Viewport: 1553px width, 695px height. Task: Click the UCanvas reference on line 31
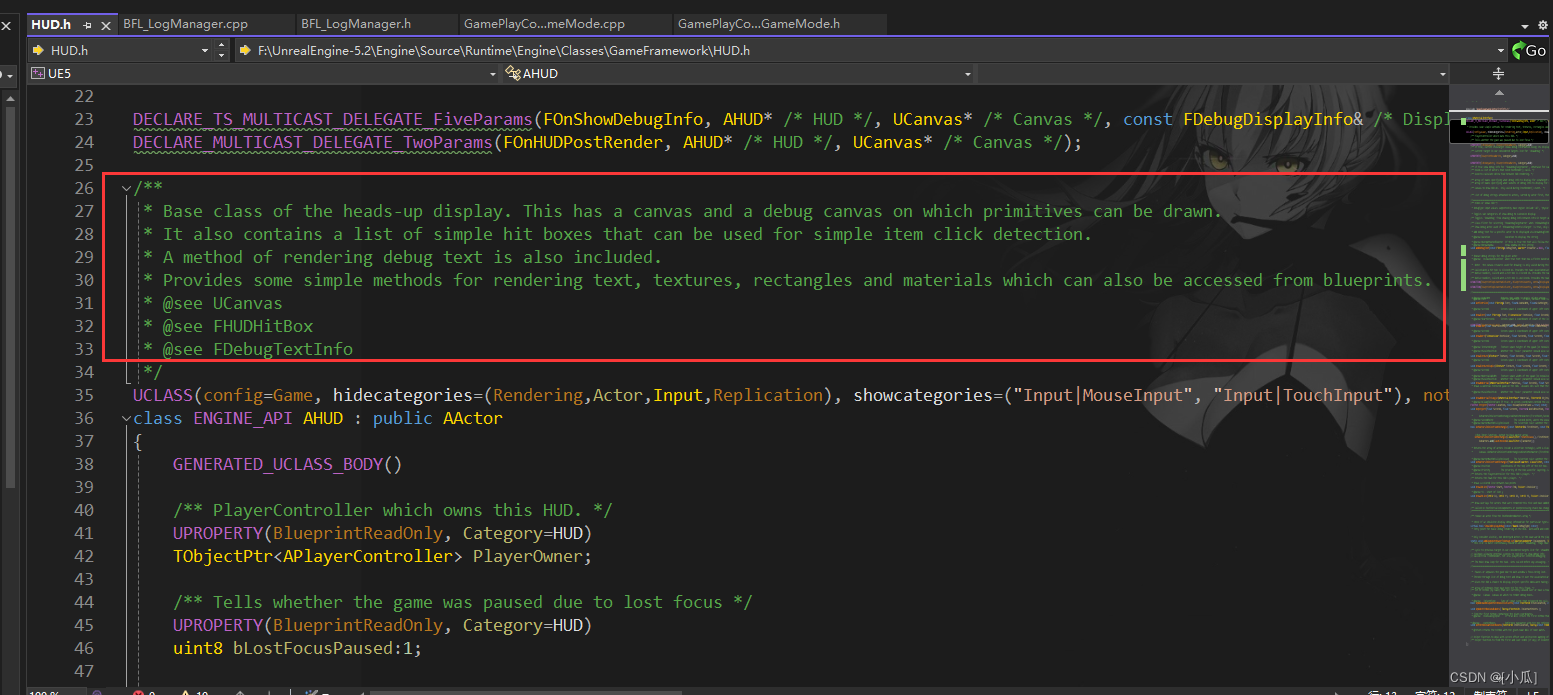tap(247, 303)
